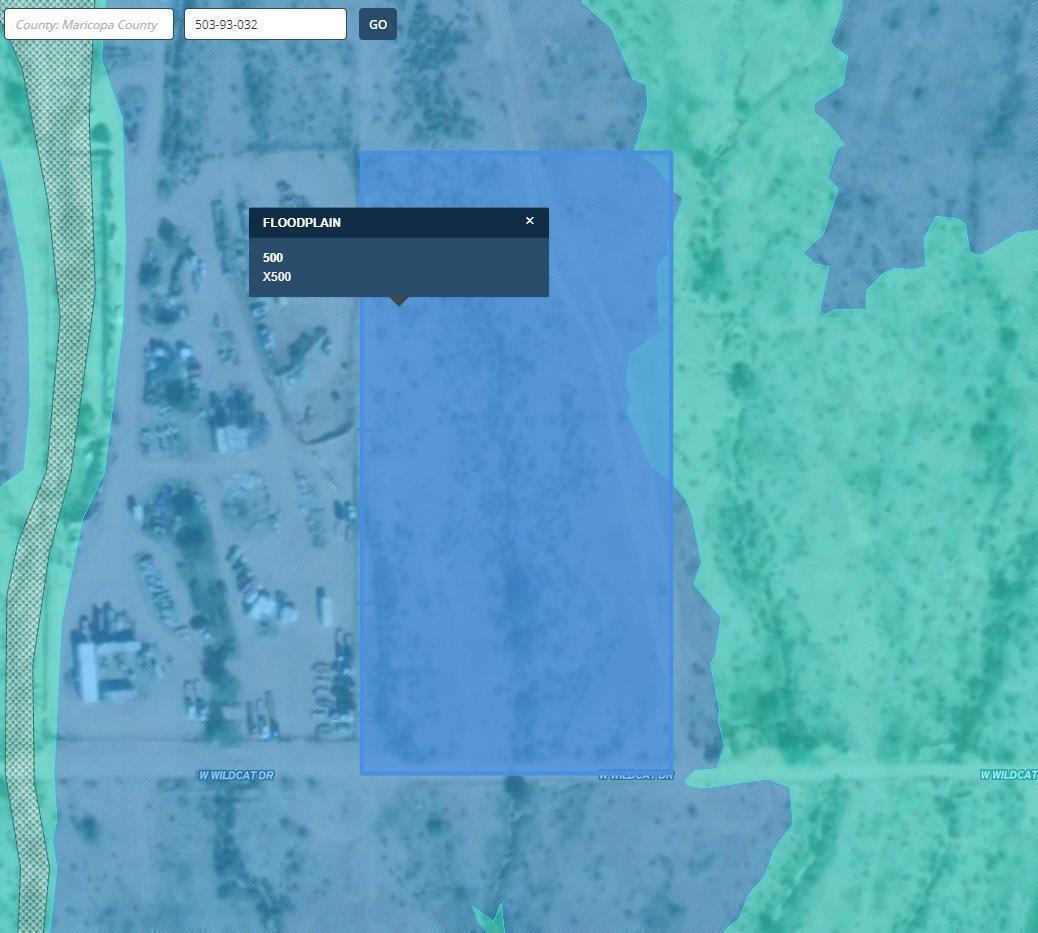Click the dark blue zone in upper-right corner
Screen dimensions: 1038x933
pyautogui.click(x=930, y=100)
